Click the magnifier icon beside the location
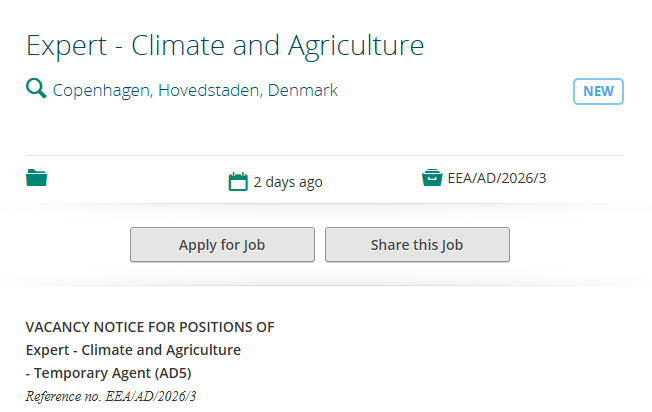The height and width of the screenshot is (412, 652). pyautogui.click(x=36, y=89)
